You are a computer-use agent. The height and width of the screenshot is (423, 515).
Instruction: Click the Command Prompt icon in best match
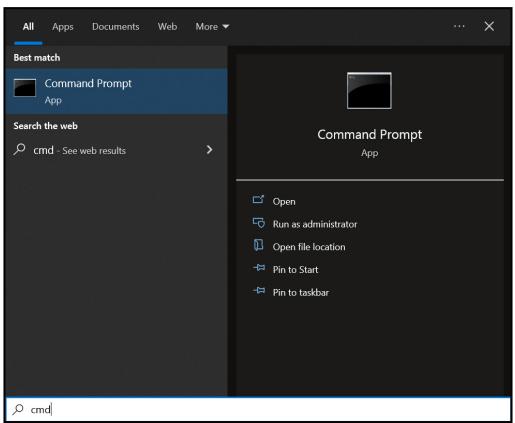tap(25, 88)
